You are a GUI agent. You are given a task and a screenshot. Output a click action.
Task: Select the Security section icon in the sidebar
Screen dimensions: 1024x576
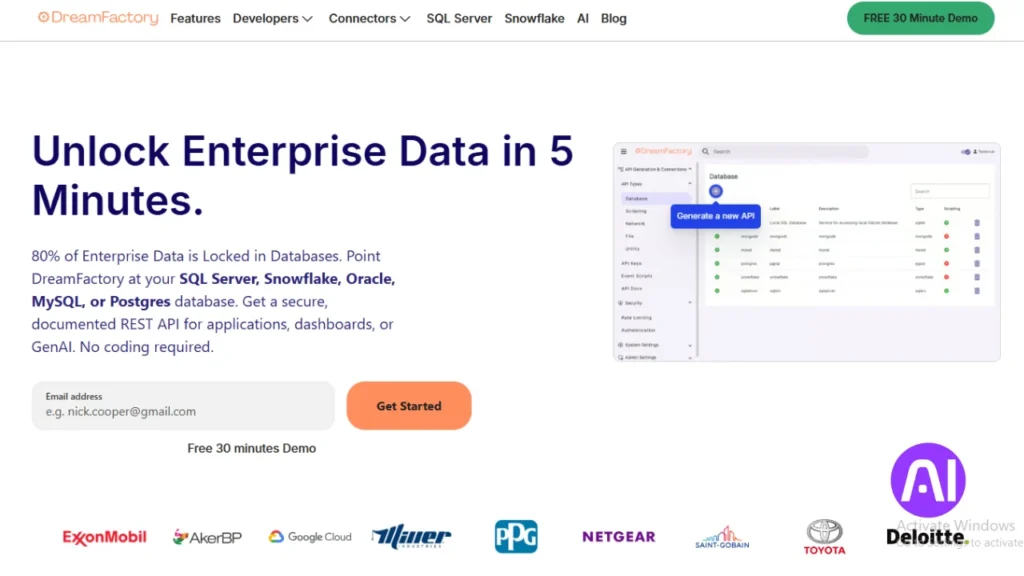621,303
